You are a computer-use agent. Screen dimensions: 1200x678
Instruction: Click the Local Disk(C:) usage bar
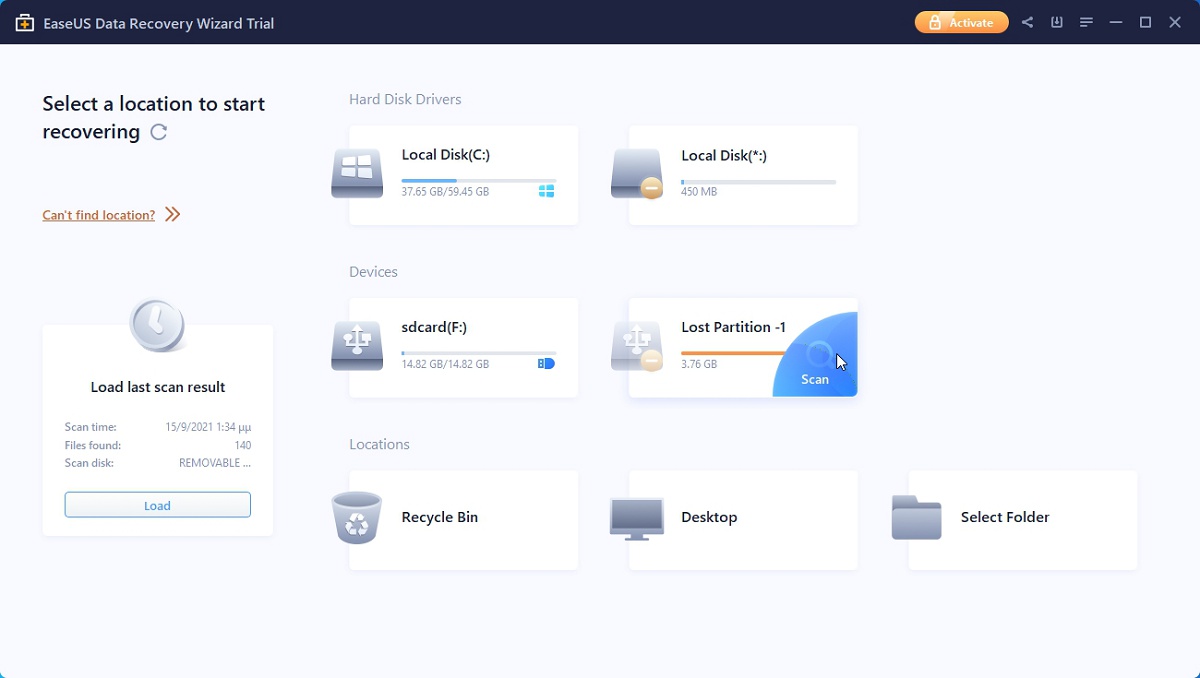[478, 181]
